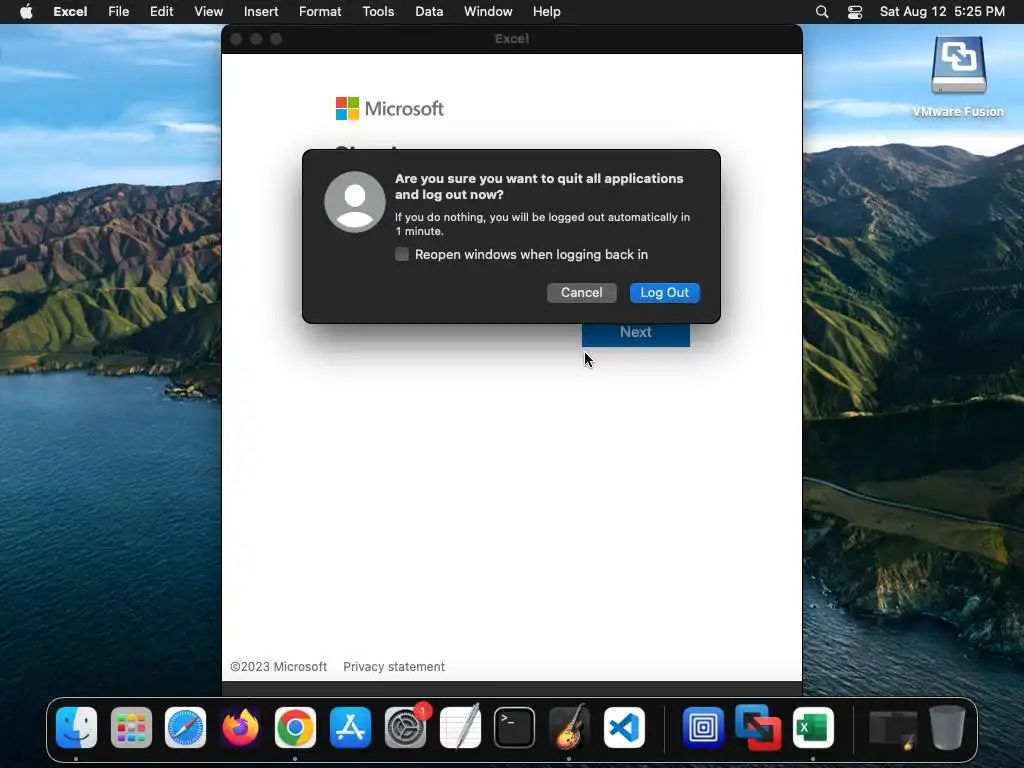Open the Apple menu
Image resolution: width=1024 pixels, height=768 pixels.
26,12
